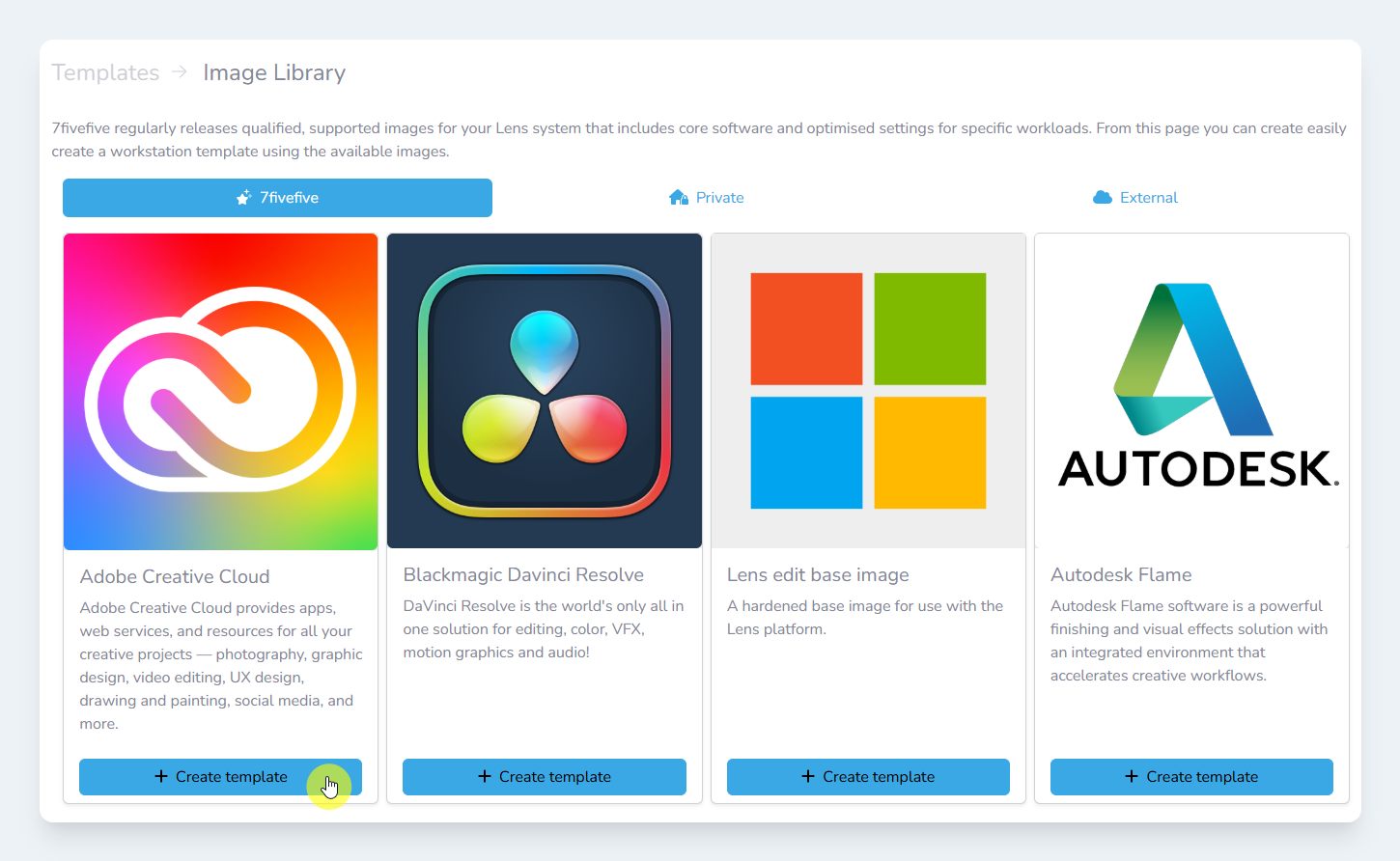Open the External tab
The width and height of the screenshot is (1400, 861).
tap(1148, 198)
